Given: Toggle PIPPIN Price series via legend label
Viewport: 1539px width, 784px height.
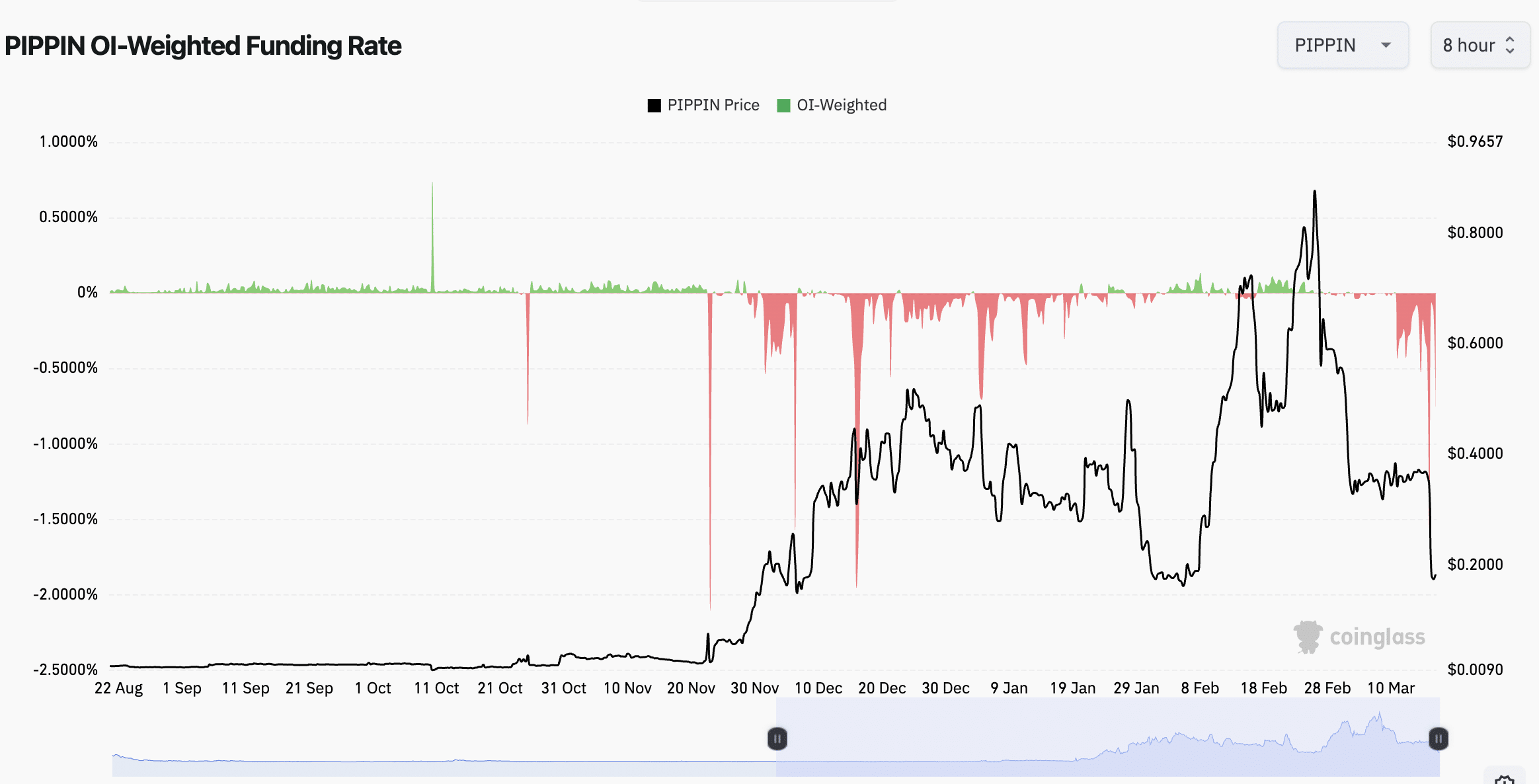Looking at the screenshot, I should tap(713, 106).
